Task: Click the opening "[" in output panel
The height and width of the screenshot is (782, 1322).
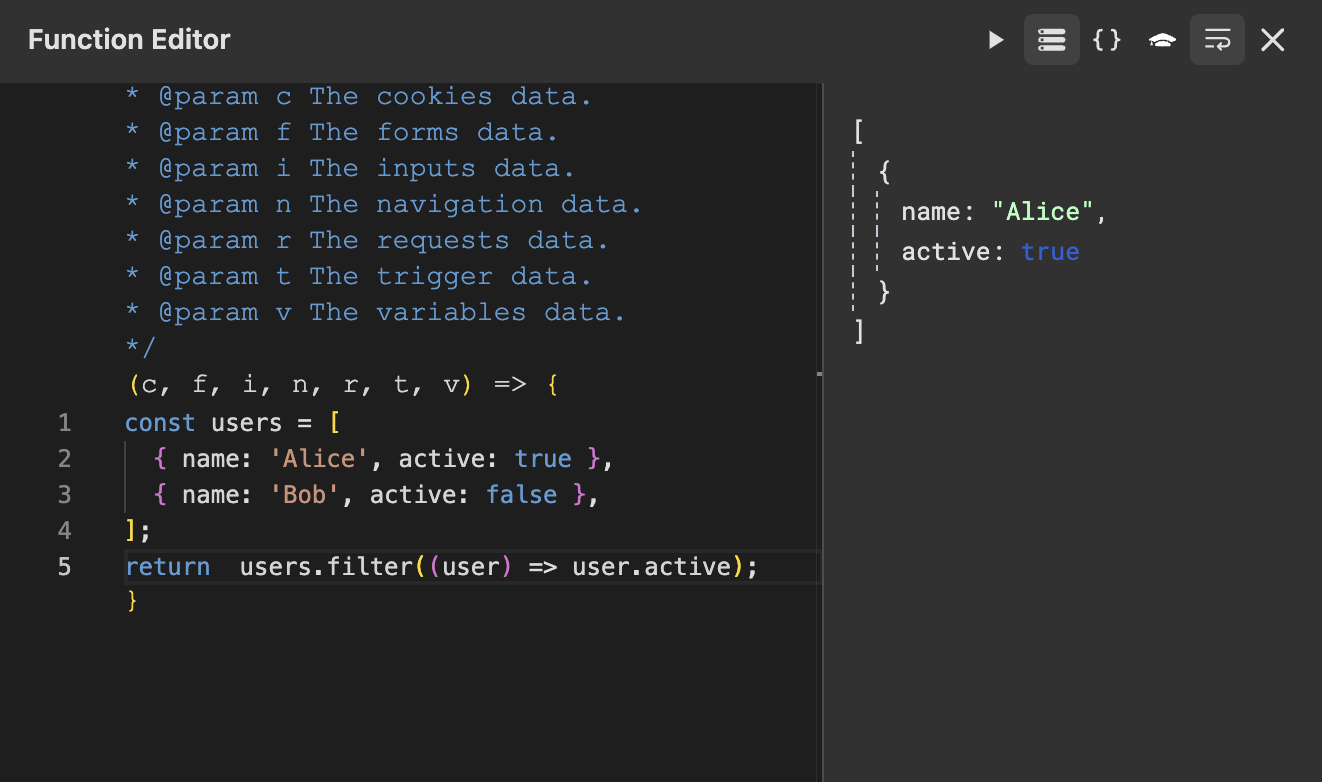Action: 859,132
